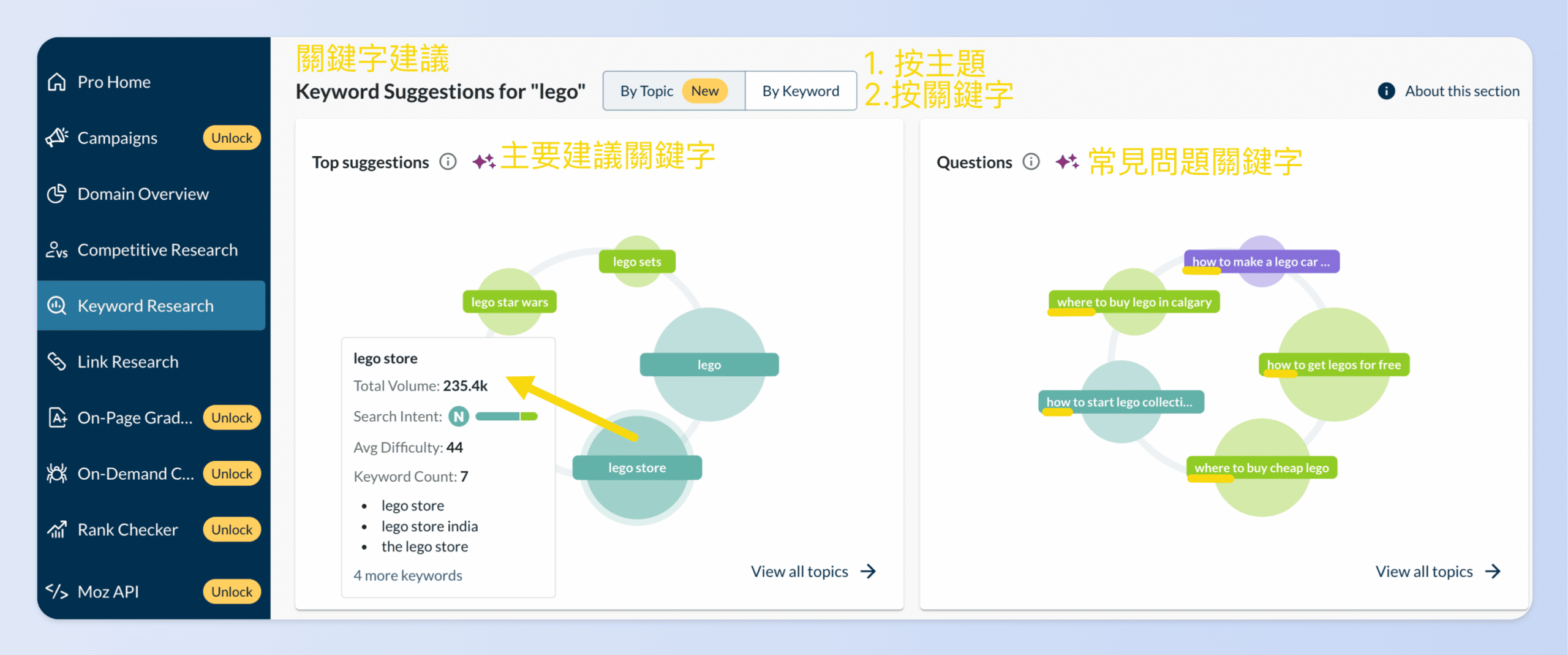The width and height of the screenshot is (1568, 655).
Task: Open On-Demand Crawl spider icon
Action: tap(57, 473)
